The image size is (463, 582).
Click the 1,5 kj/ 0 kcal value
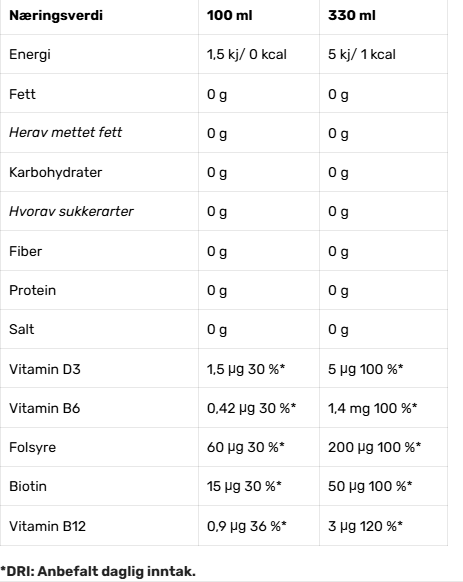click(x=247, y=55)
